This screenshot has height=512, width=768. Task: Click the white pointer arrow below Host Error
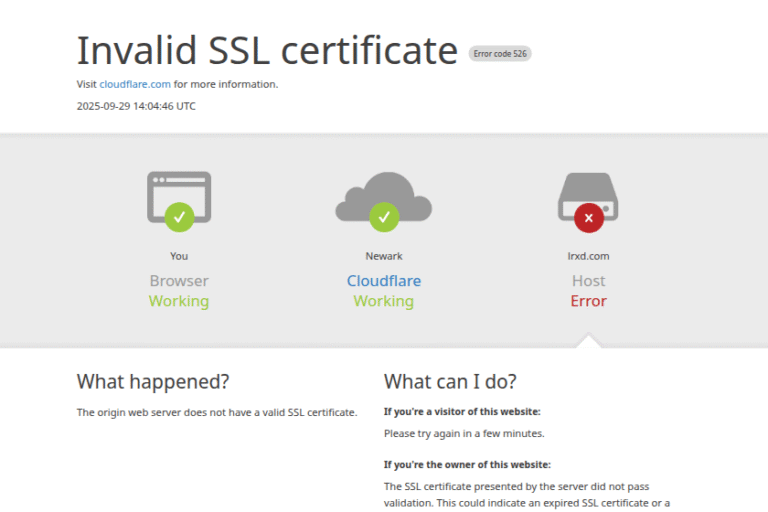[x=589, y=341]
